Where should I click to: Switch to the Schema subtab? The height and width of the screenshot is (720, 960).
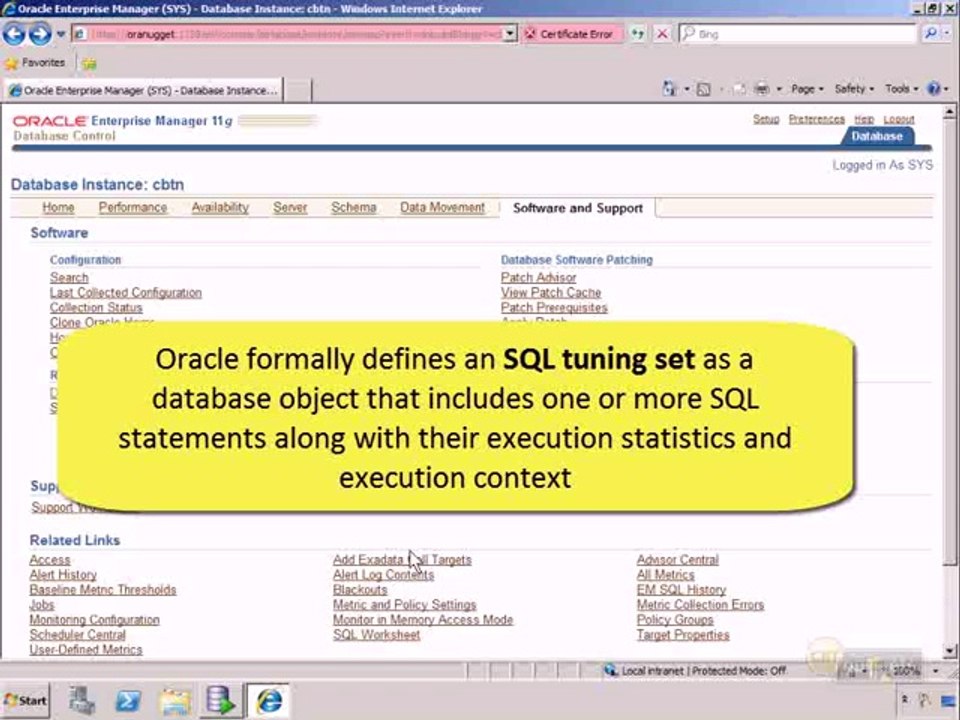click(354, 208)
